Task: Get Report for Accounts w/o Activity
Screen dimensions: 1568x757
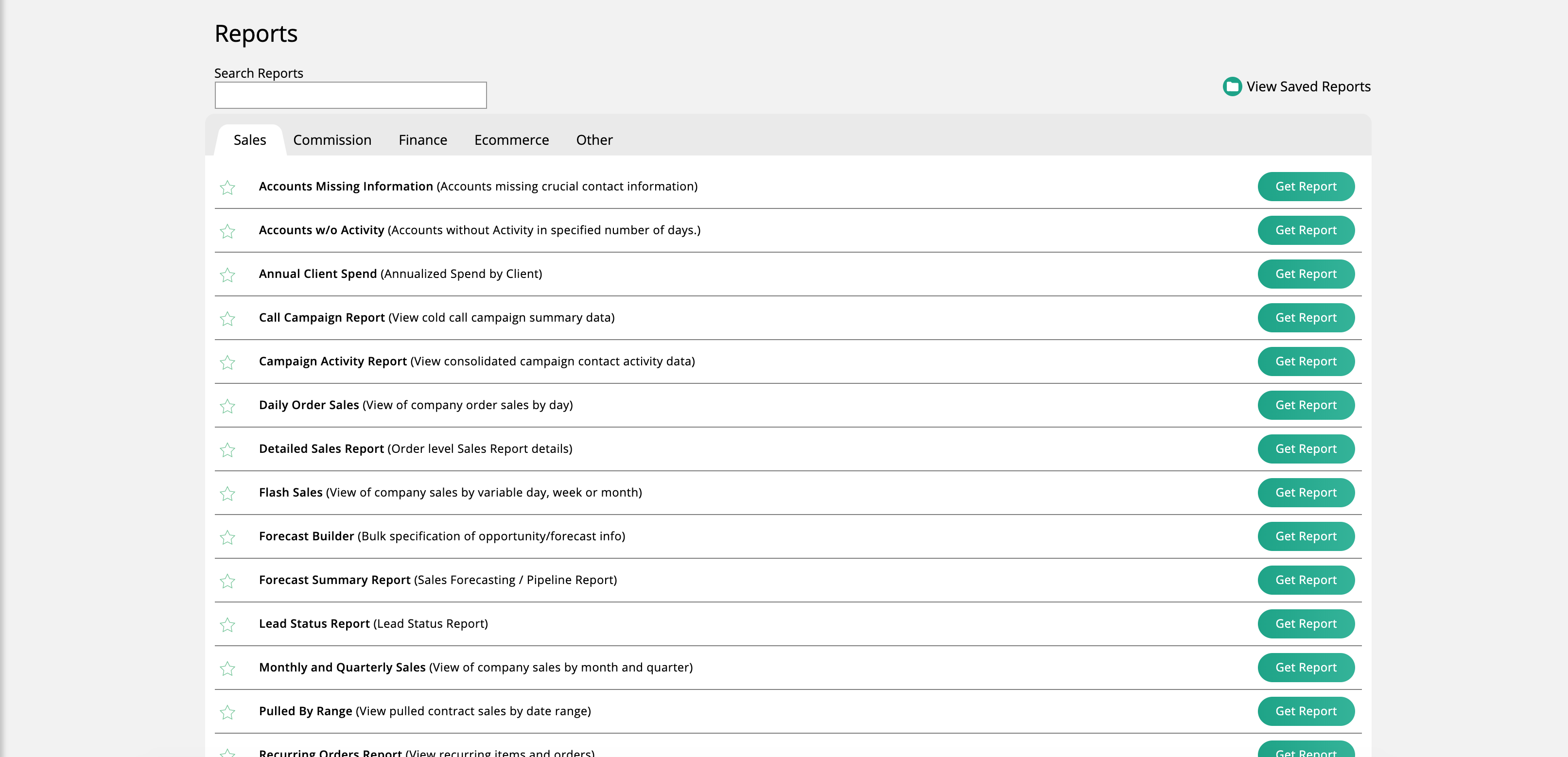Action: 1306,230
